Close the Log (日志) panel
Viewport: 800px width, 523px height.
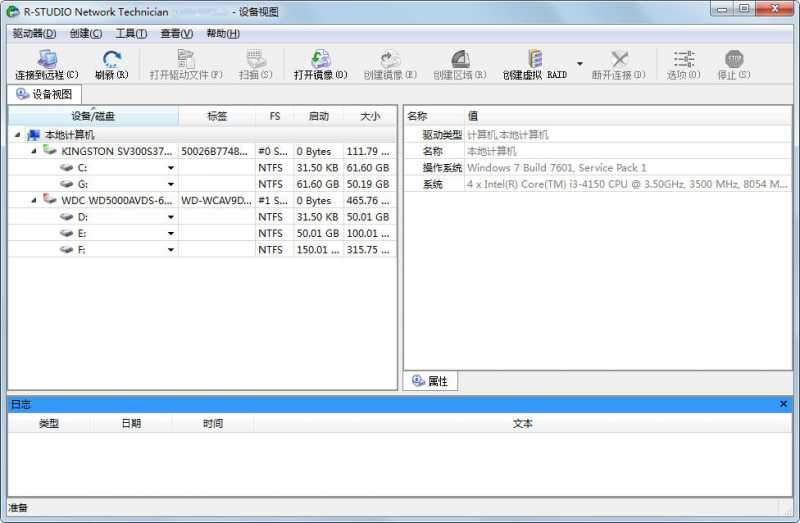[783, 404]
